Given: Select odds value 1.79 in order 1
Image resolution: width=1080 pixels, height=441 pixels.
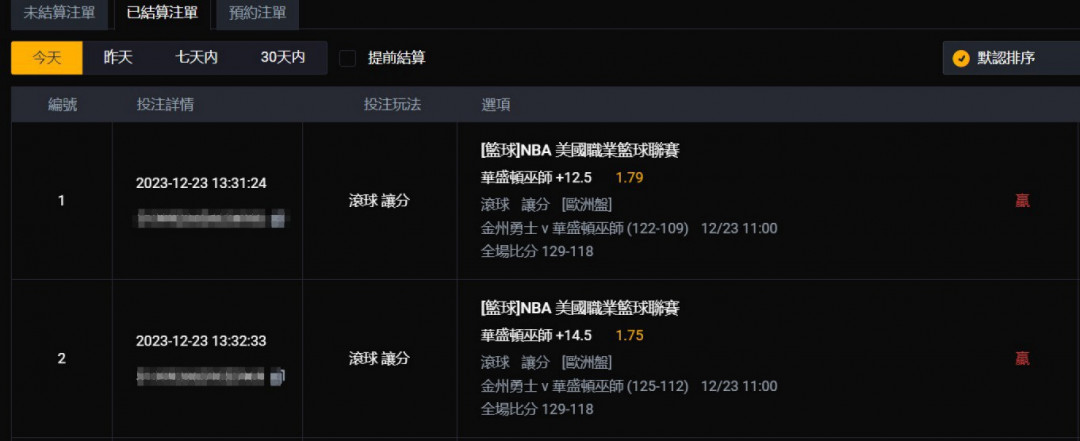Looking at the screenshot, I should [630, 178].
